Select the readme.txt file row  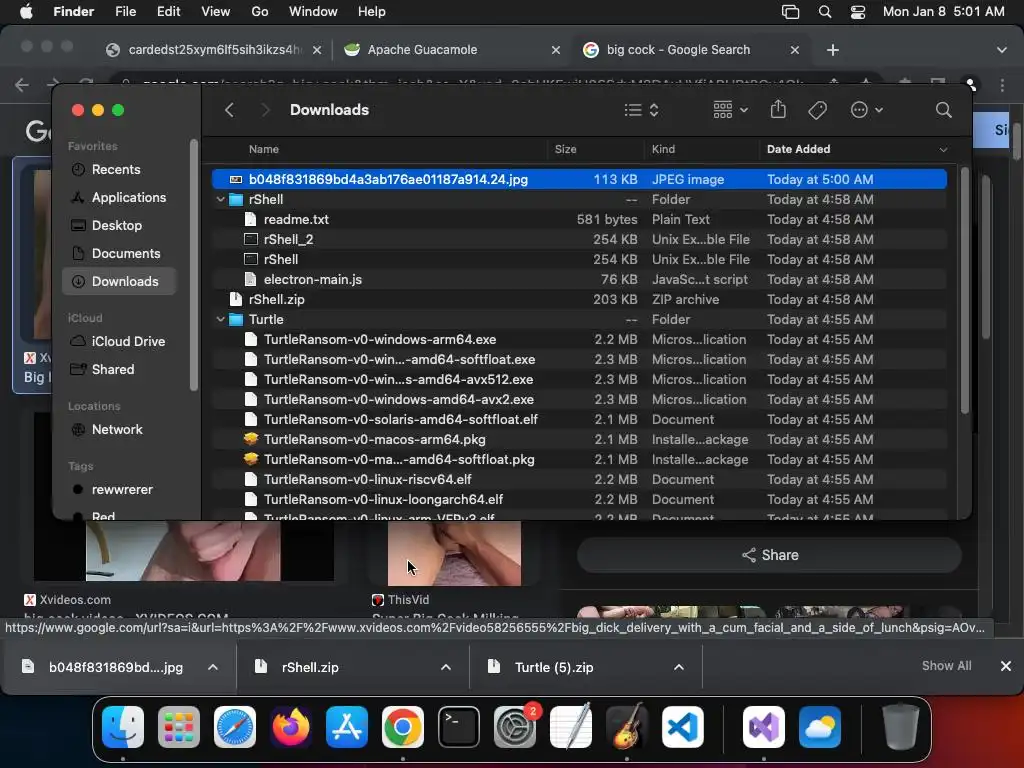click(579, 219)
